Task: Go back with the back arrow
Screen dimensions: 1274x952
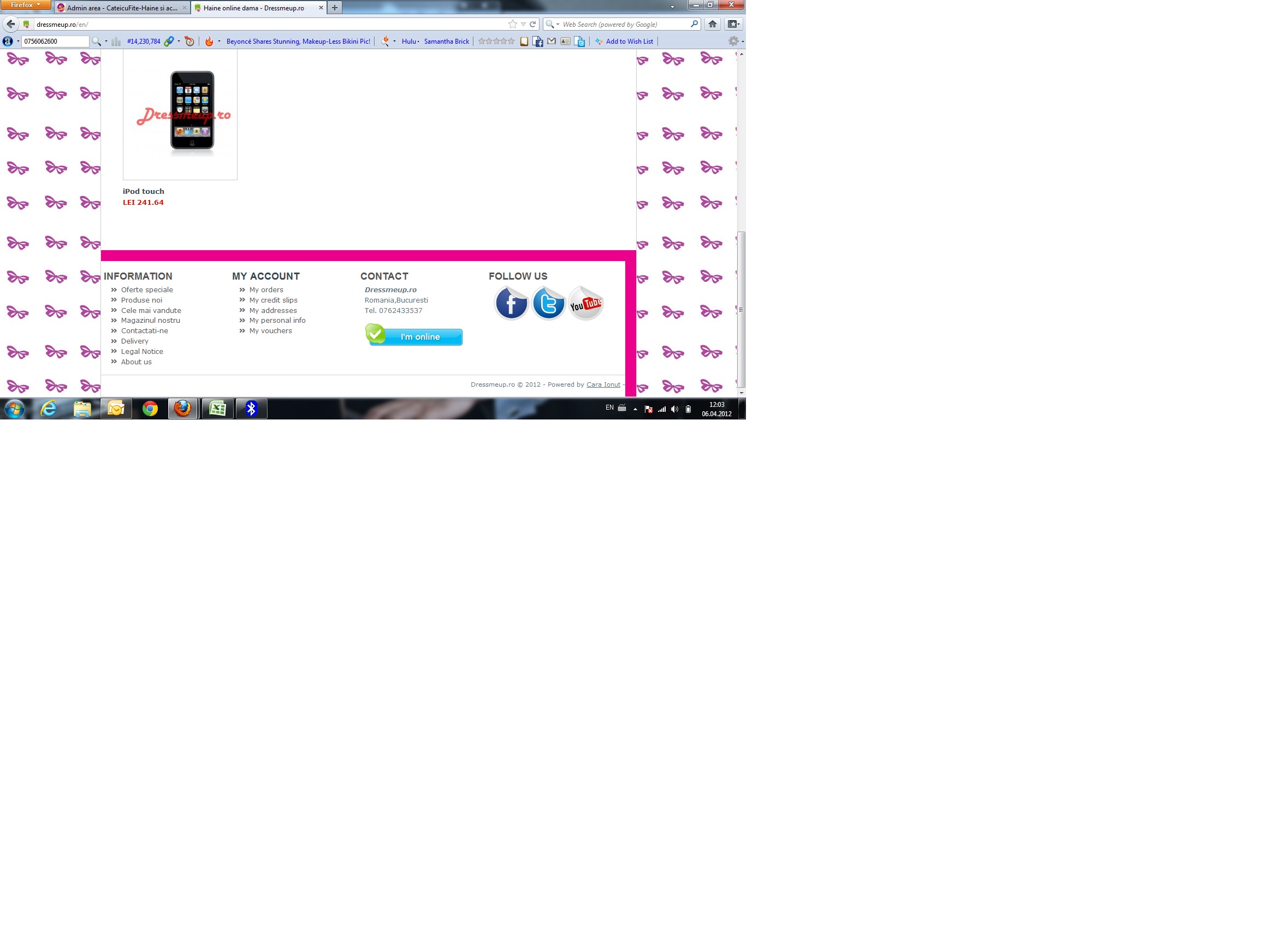Action: click(10, 24)
